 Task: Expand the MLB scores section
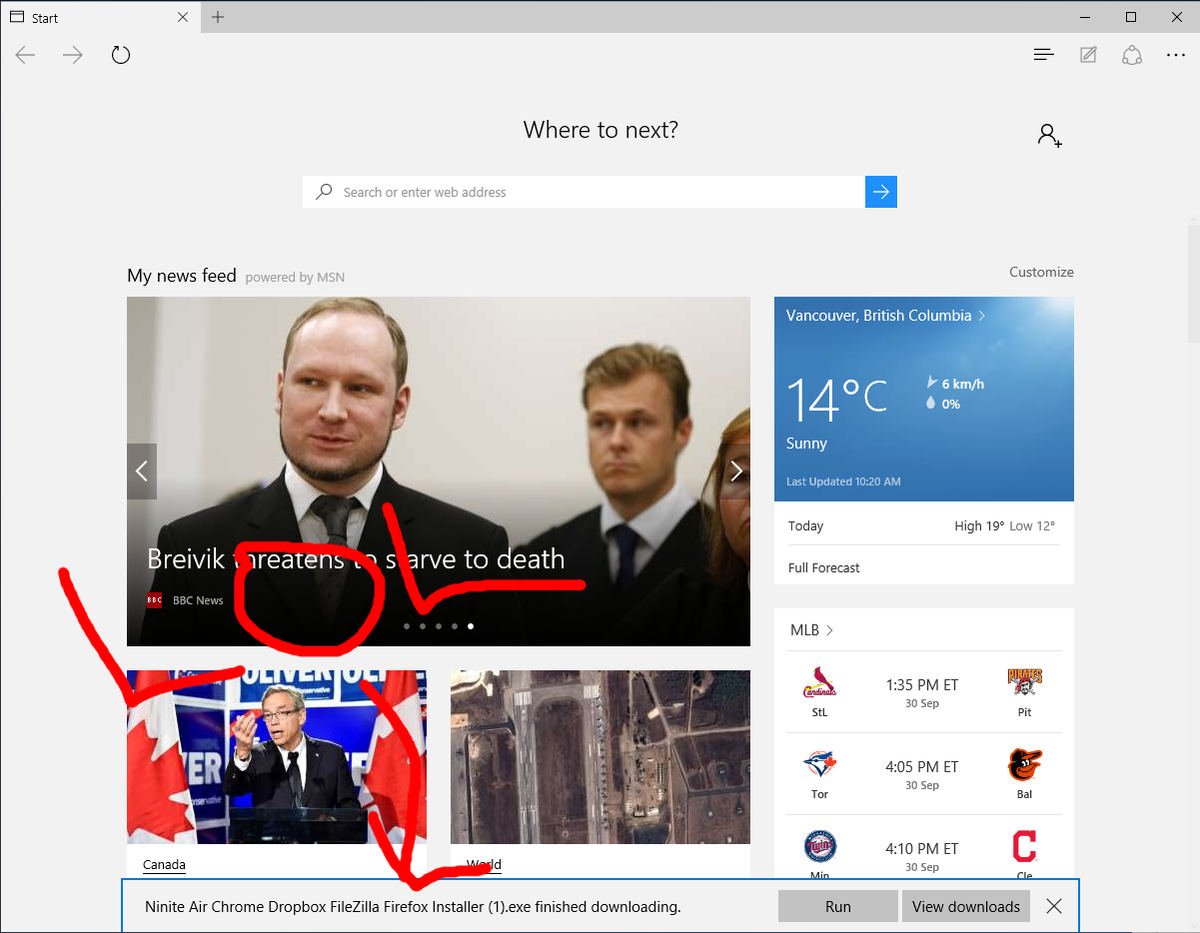pos(812,630)
